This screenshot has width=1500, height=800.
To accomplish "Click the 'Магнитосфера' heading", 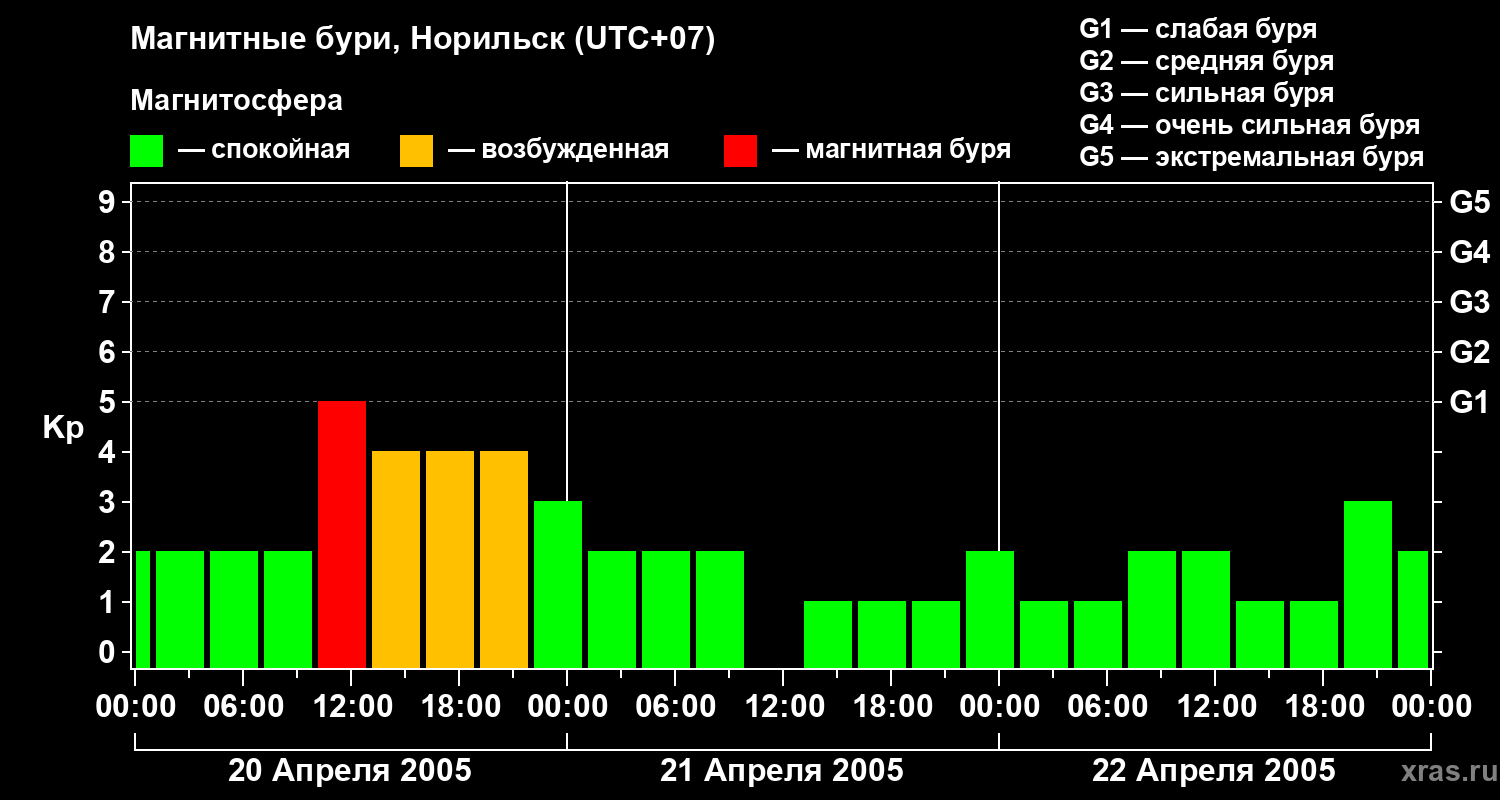I will point(237,101).
